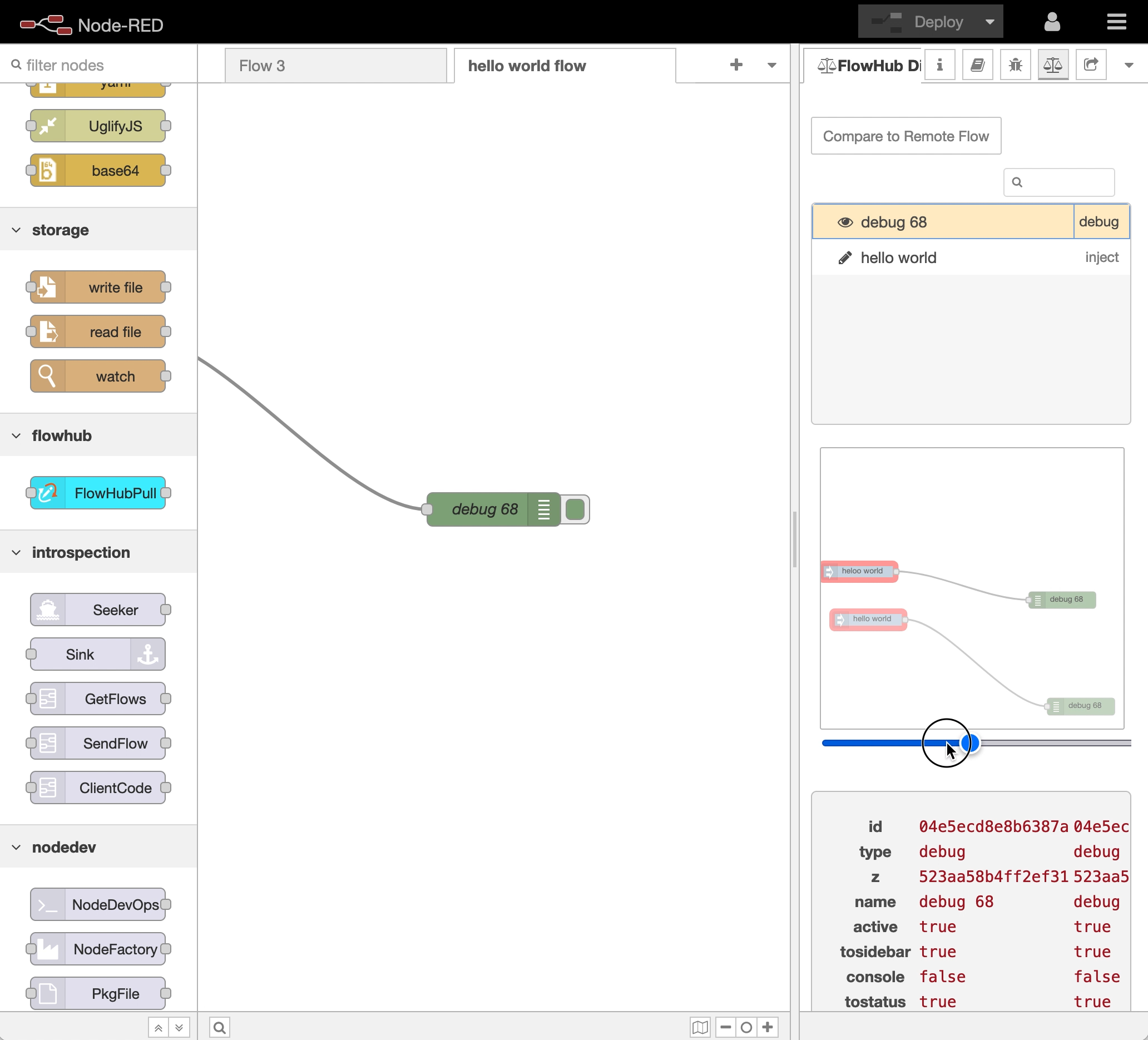Viewport: 1148px width, 1040px height.
Task: Collapse the storage category
Action: pos(98,229)
